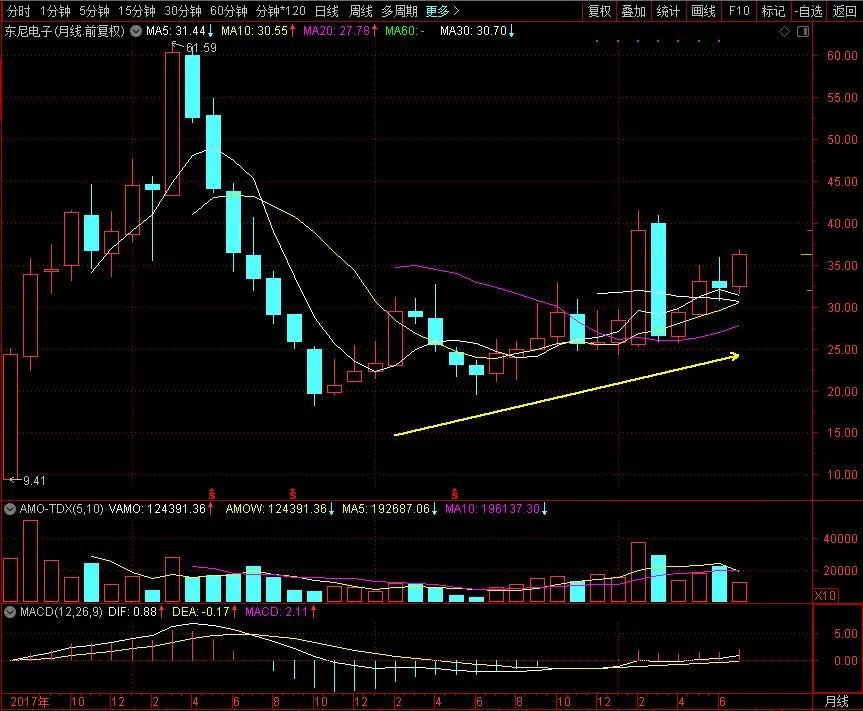Click the 9.41 low price label
Screen dimensions: 863x711
[34, 480]
